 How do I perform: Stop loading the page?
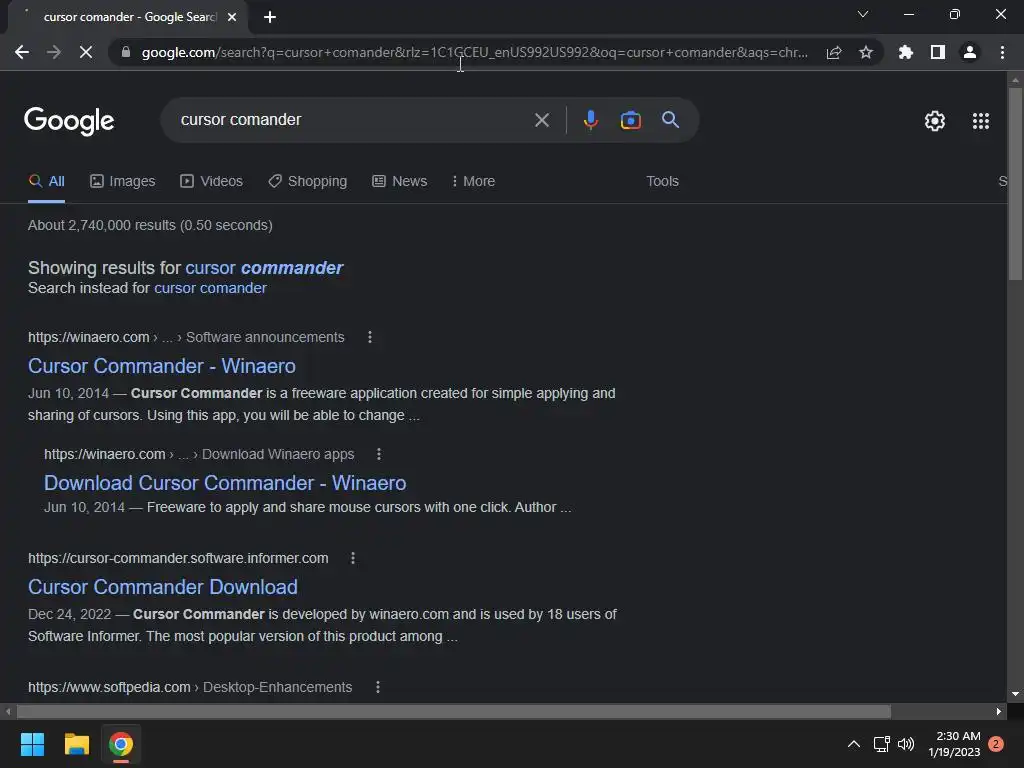tap(86, 52)
